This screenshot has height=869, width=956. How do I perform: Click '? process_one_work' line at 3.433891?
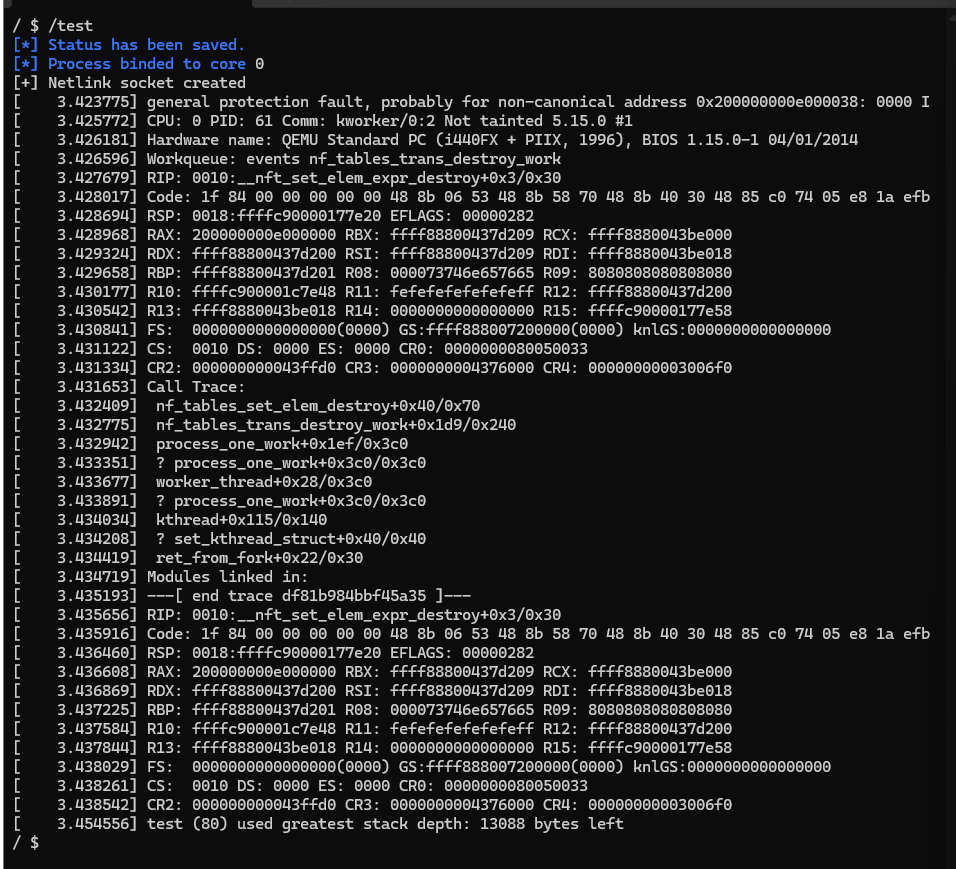[219, 501]
